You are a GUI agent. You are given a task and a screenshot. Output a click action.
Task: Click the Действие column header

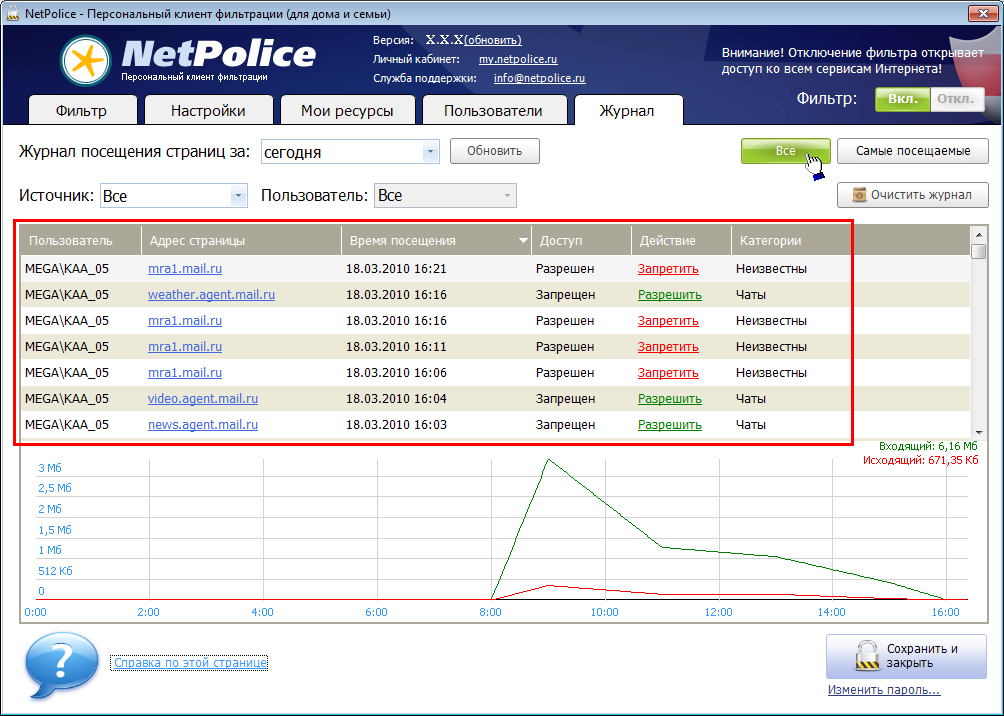click(x=681, y=241)
